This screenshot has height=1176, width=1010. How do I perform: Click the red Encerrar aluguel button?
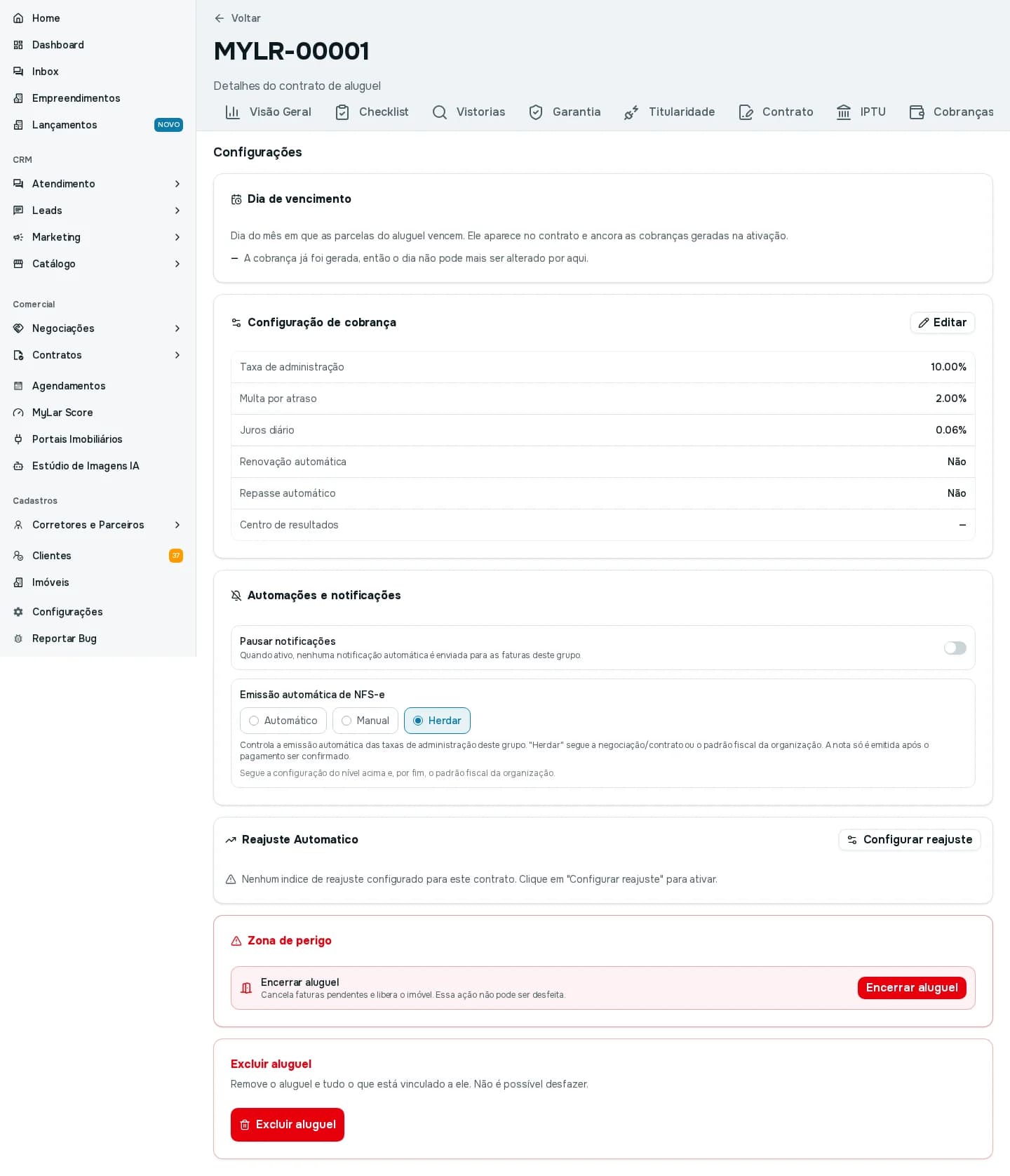click(x=912, y=988)
